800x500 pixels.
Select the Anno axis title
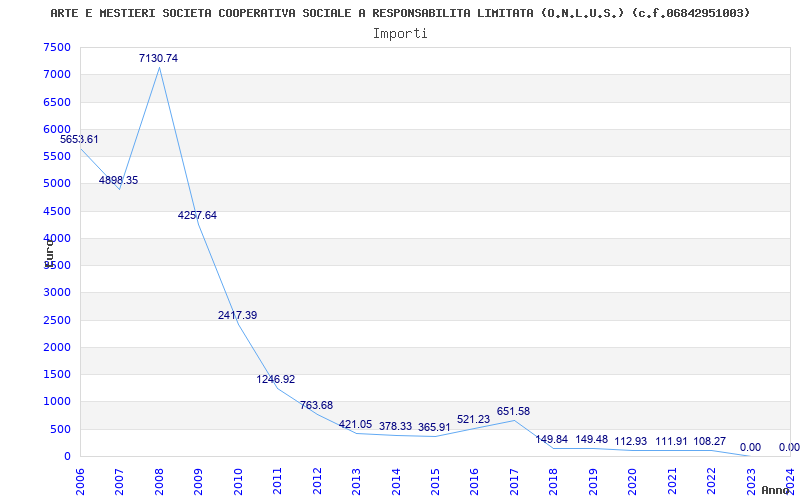pyautogui.click(x=776, y=490)
